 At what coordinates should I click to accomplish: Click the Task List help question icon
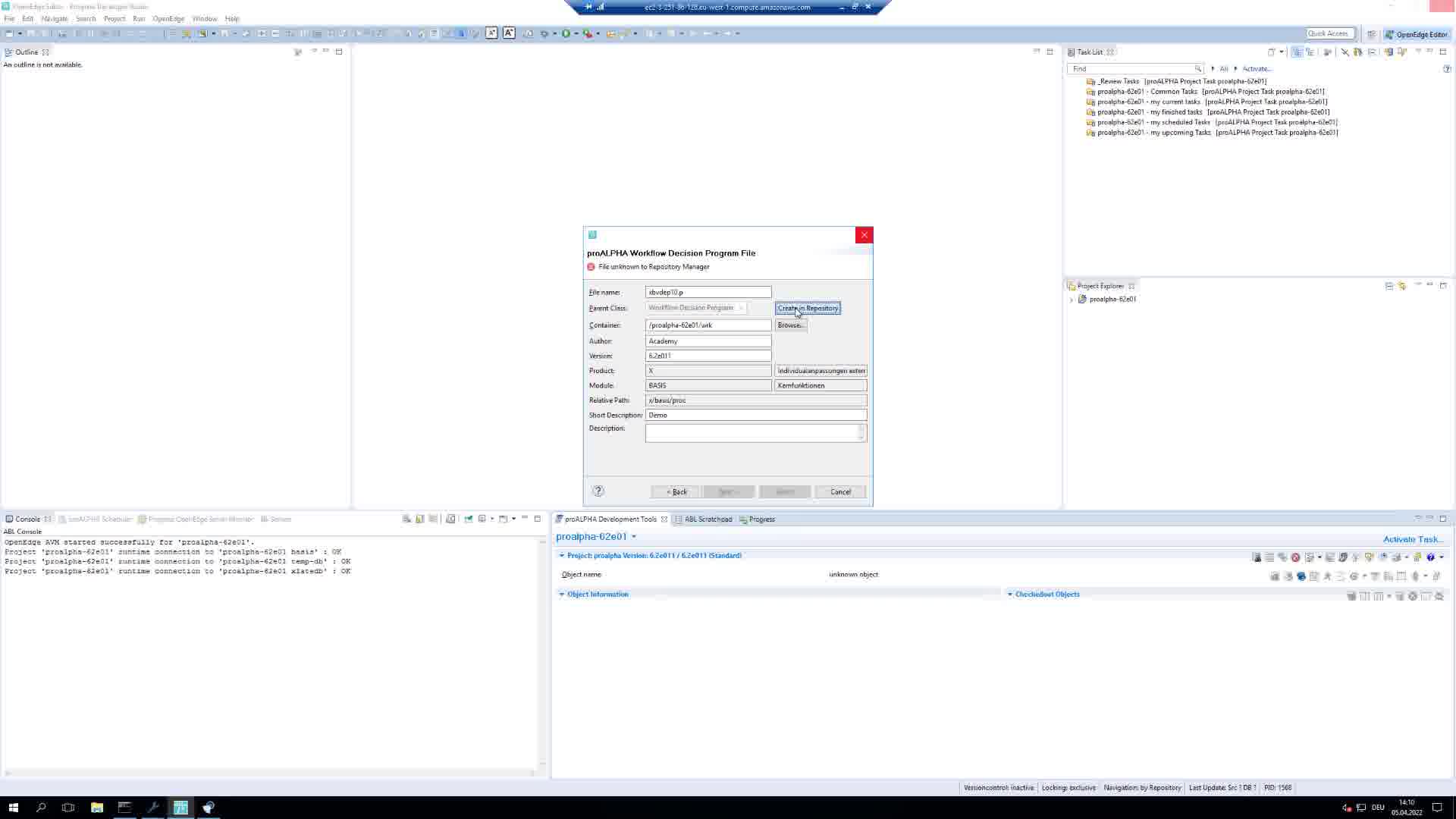[1447, 69]
